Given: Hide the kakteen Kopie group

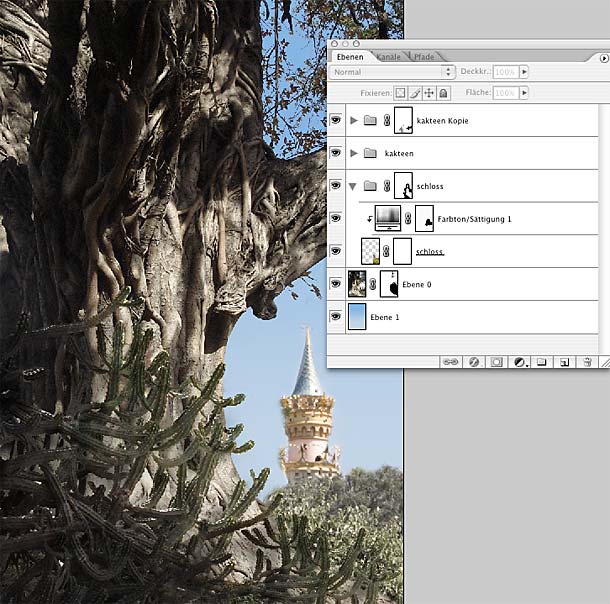Looking at the screenshot, I should [x=336, y=120].
